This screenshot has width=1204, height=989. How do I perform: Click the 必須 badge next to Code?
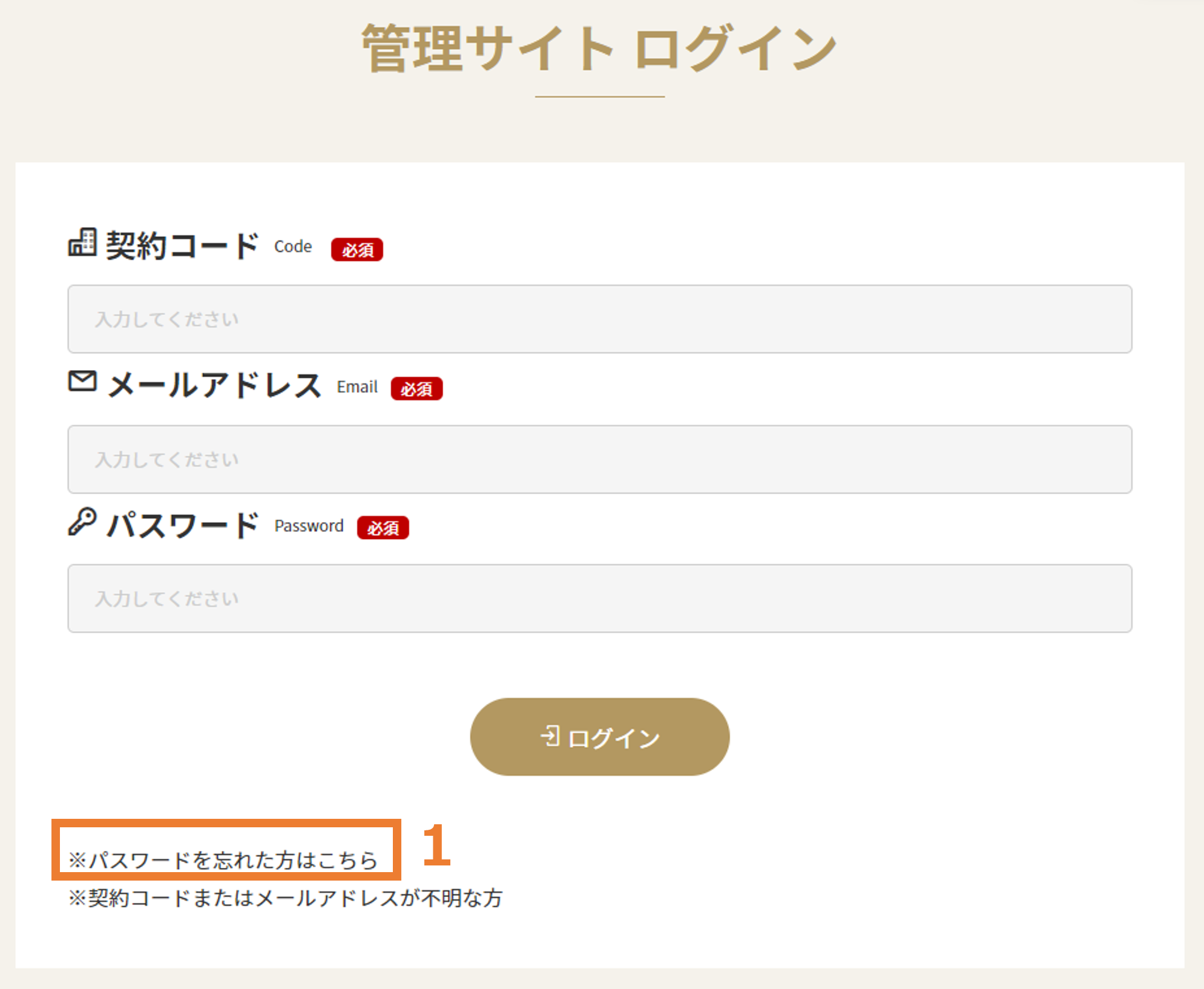(357, 250)
